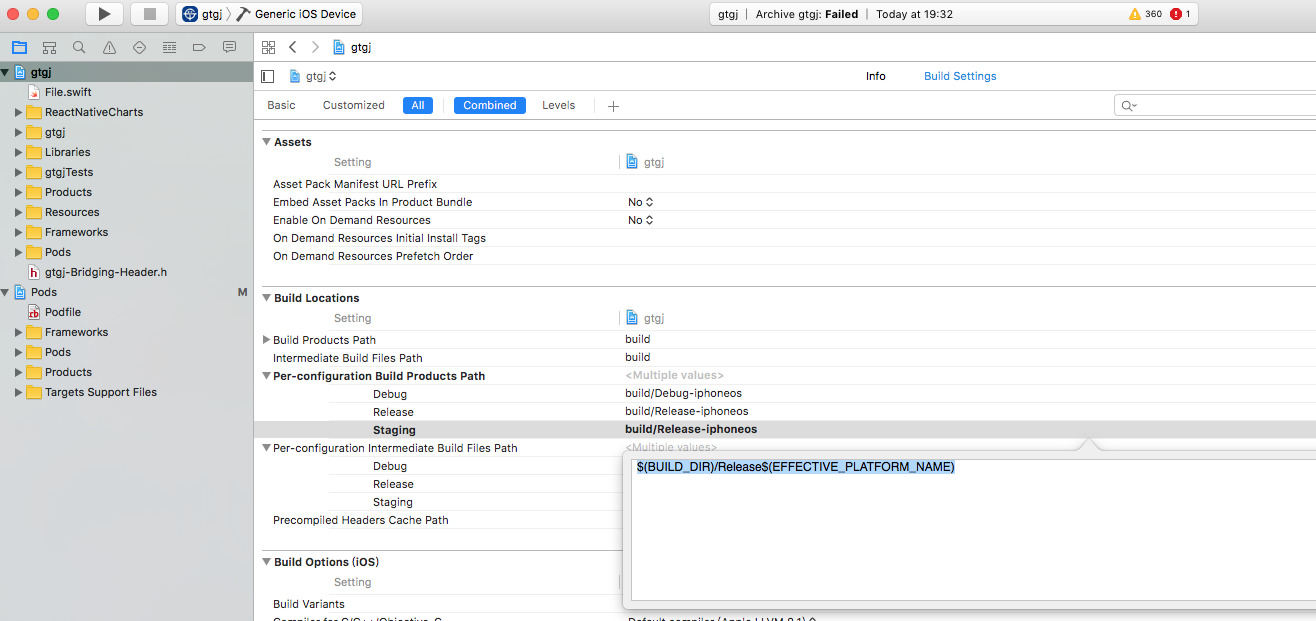Screen dimensions: 1316x621
Task: Open the related items grid icon
Action: pyautogui.click(x=268, y=47)
